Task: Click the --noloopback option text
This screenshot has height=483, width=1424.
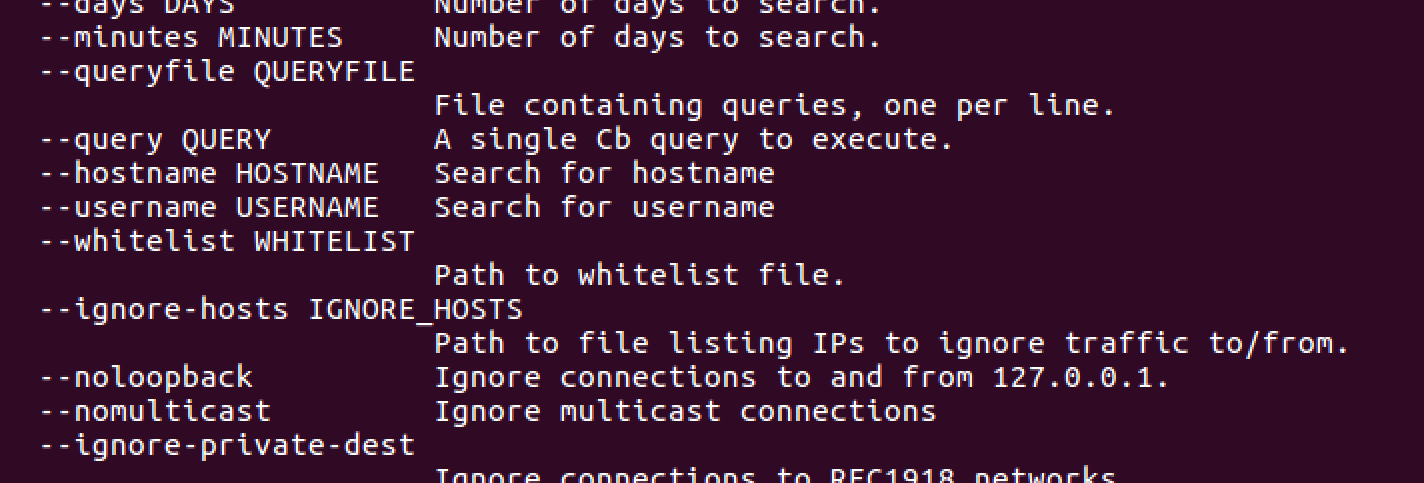Action: [146, 378]
